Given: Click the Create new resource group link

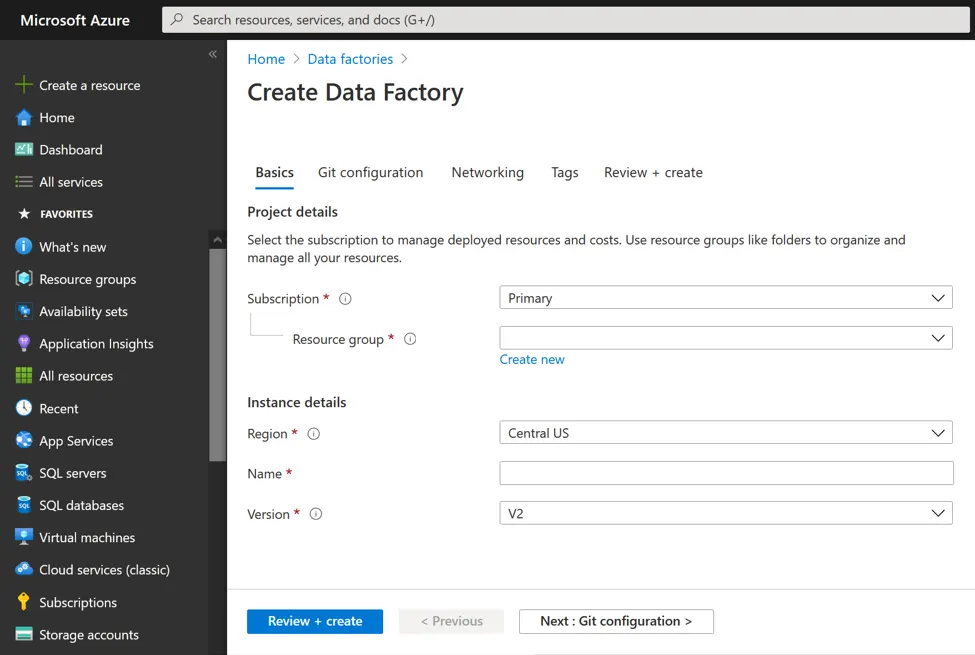Looking at the screenshot, I should pos(532,360).
